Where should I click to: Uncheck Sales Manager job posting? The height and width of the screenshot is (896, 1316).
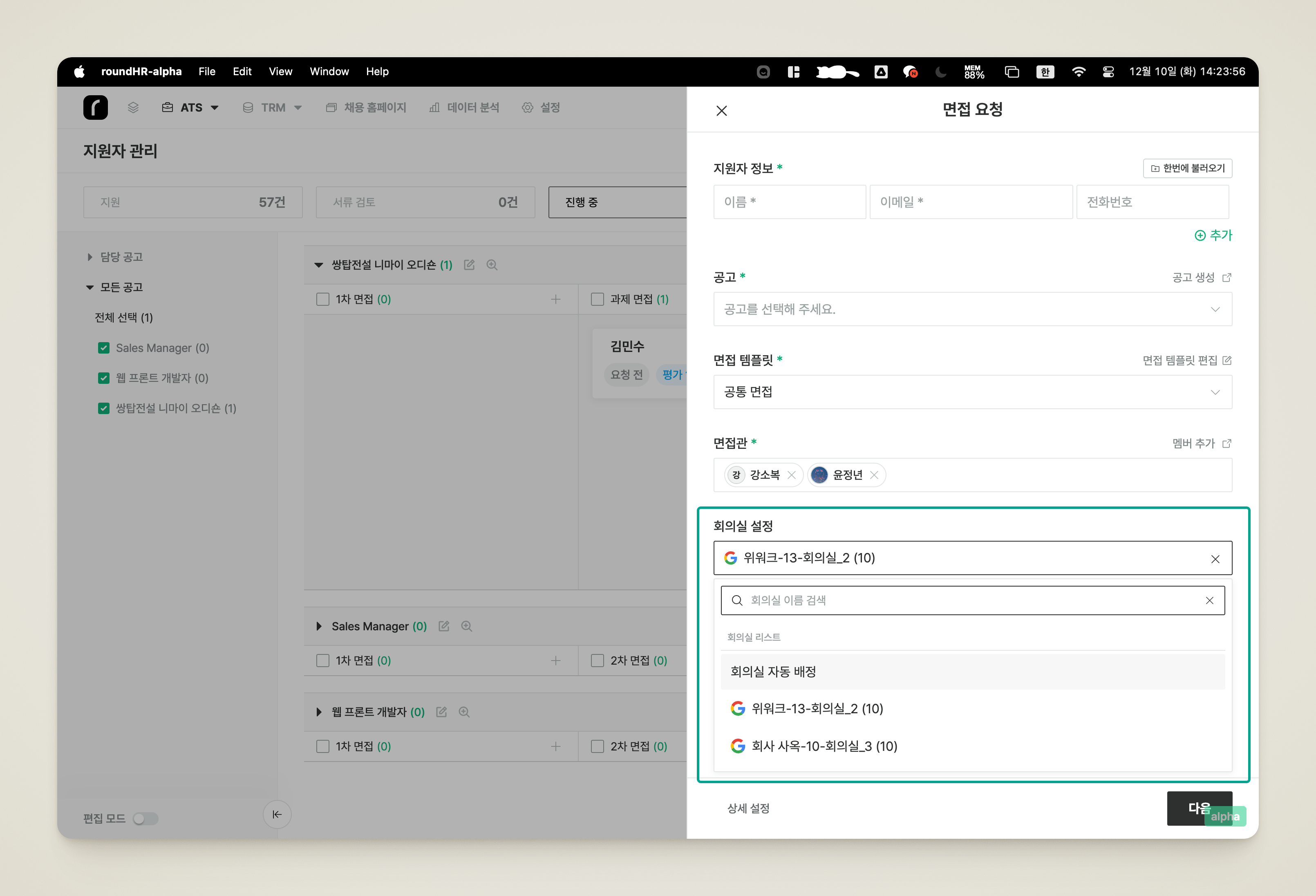point(104,348)
